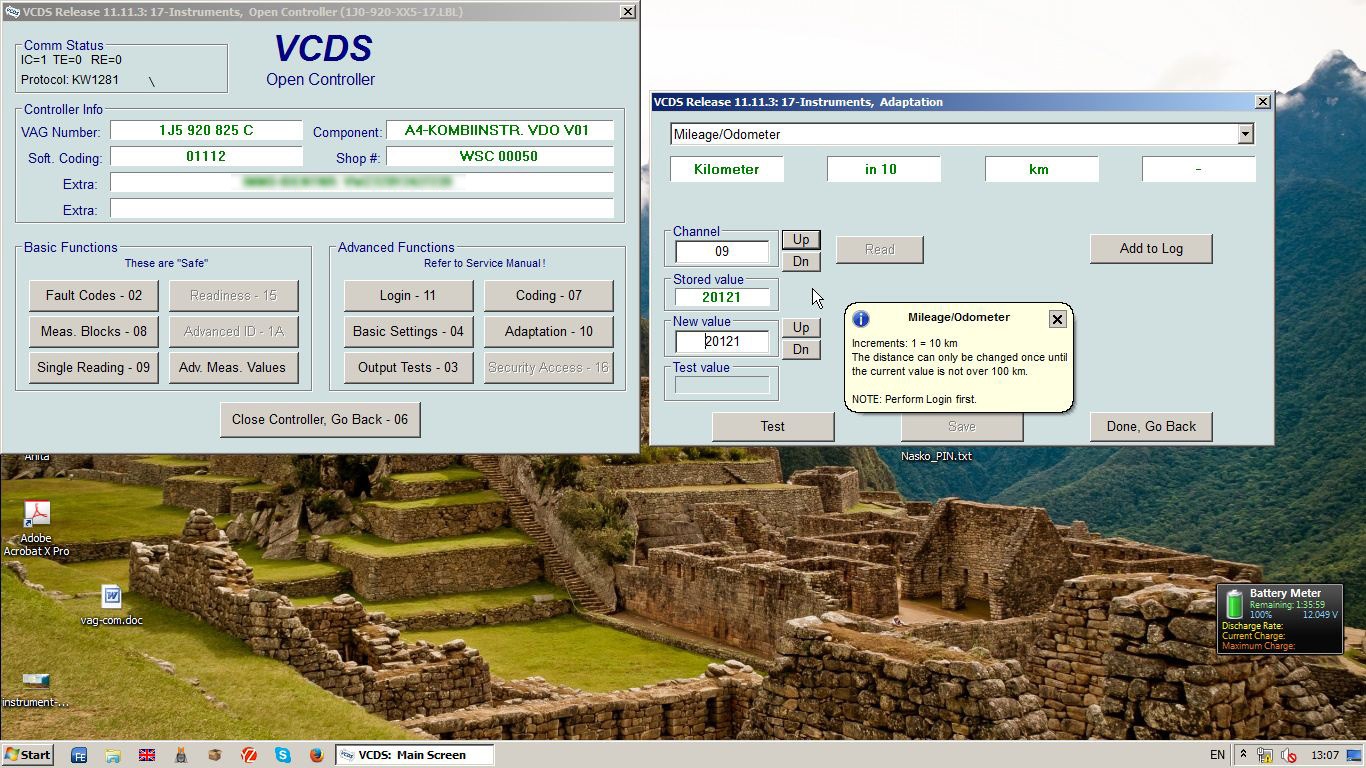Click the blue info icon in the balloon tip
This screenshot has width=1366, height=768.
pos(860,319)
